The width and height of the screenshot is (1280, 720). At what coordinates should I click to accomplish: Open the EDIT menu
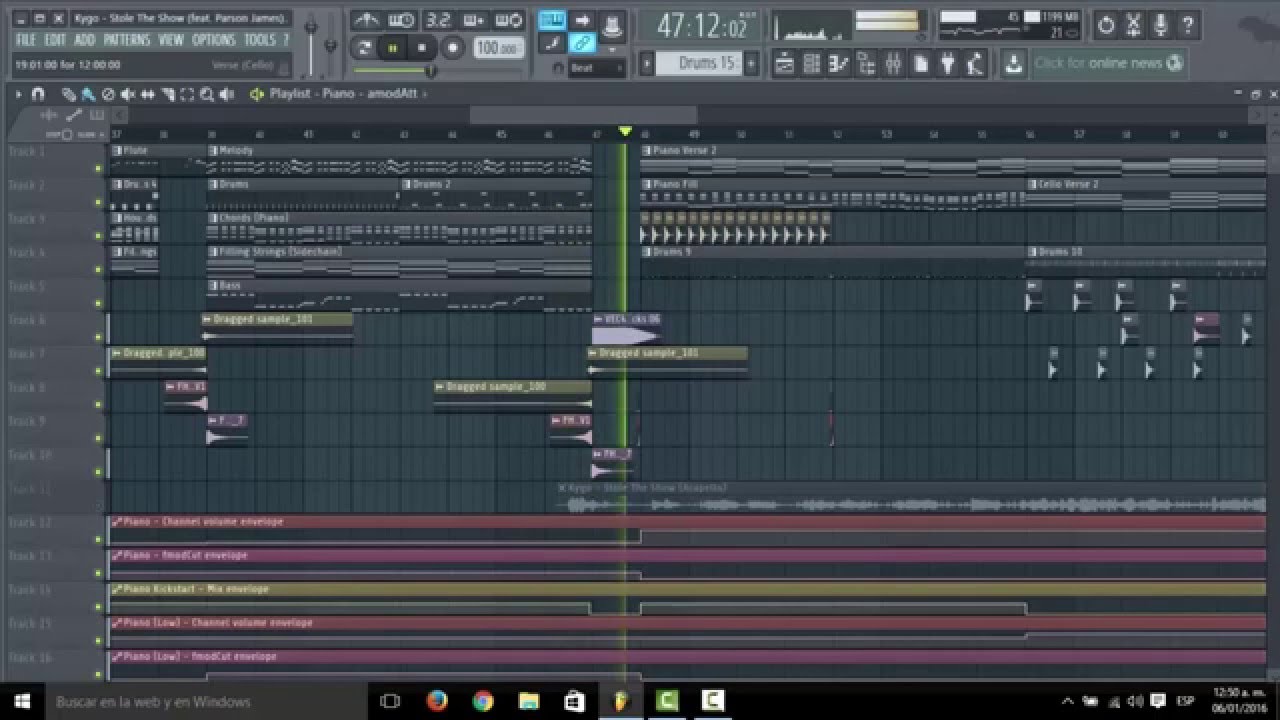click(x=55, y=40)
